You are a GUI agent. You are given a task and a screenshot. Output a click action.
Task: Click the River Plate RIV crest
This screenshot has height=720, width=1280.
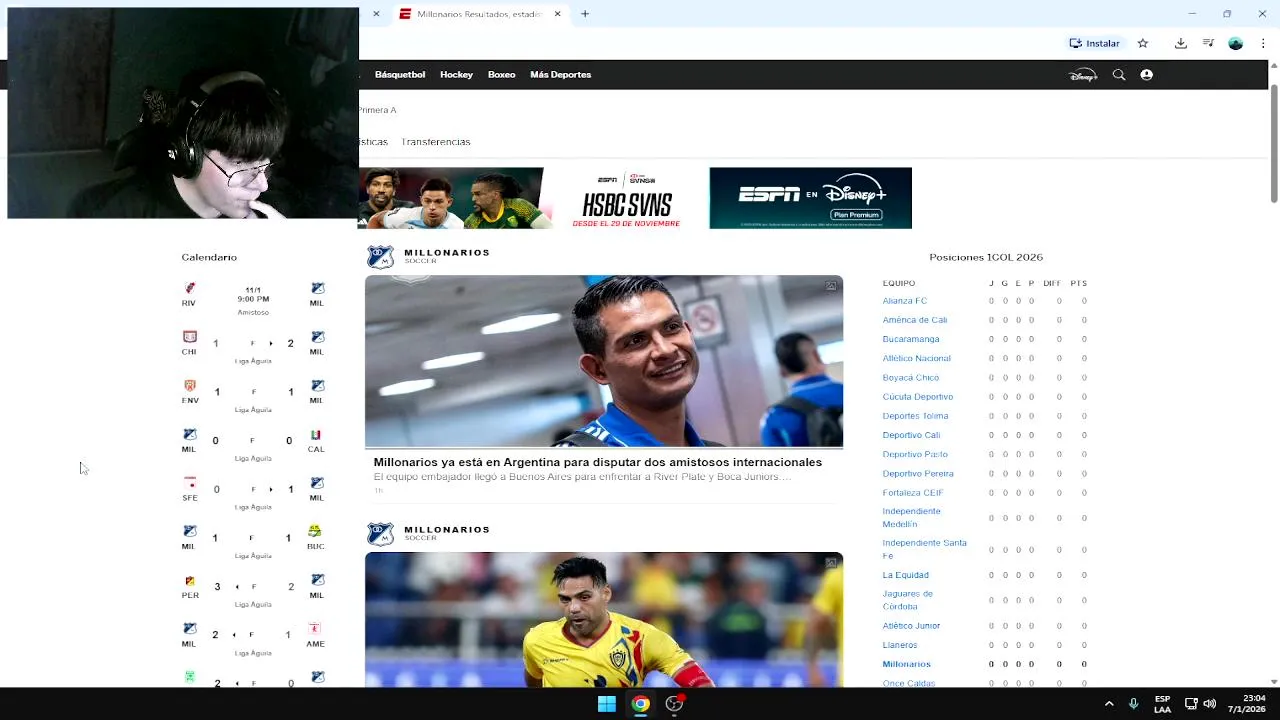click(189, 289)
